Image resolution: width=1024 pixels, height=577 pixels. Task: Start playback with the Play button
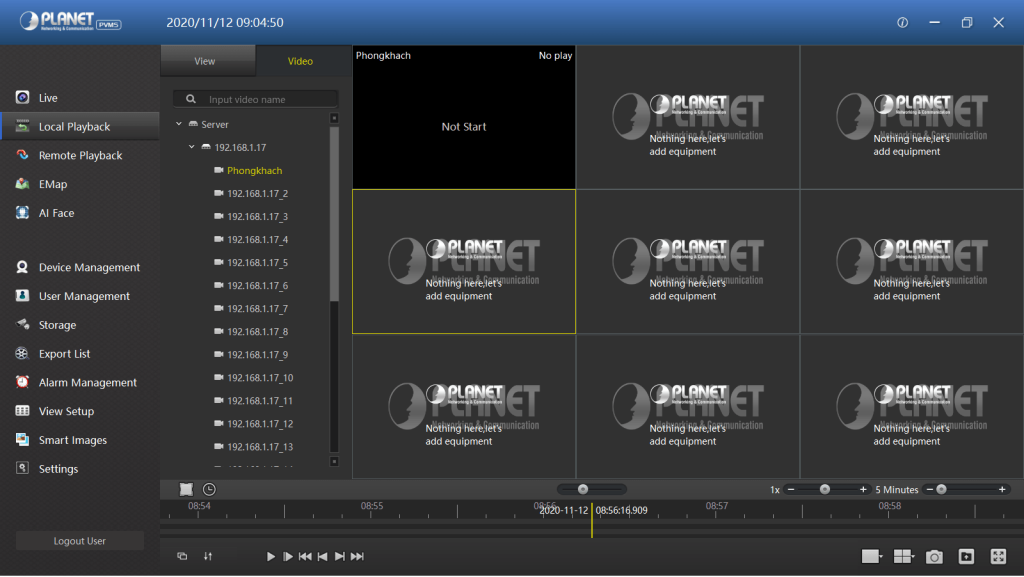tap(270, 556)
